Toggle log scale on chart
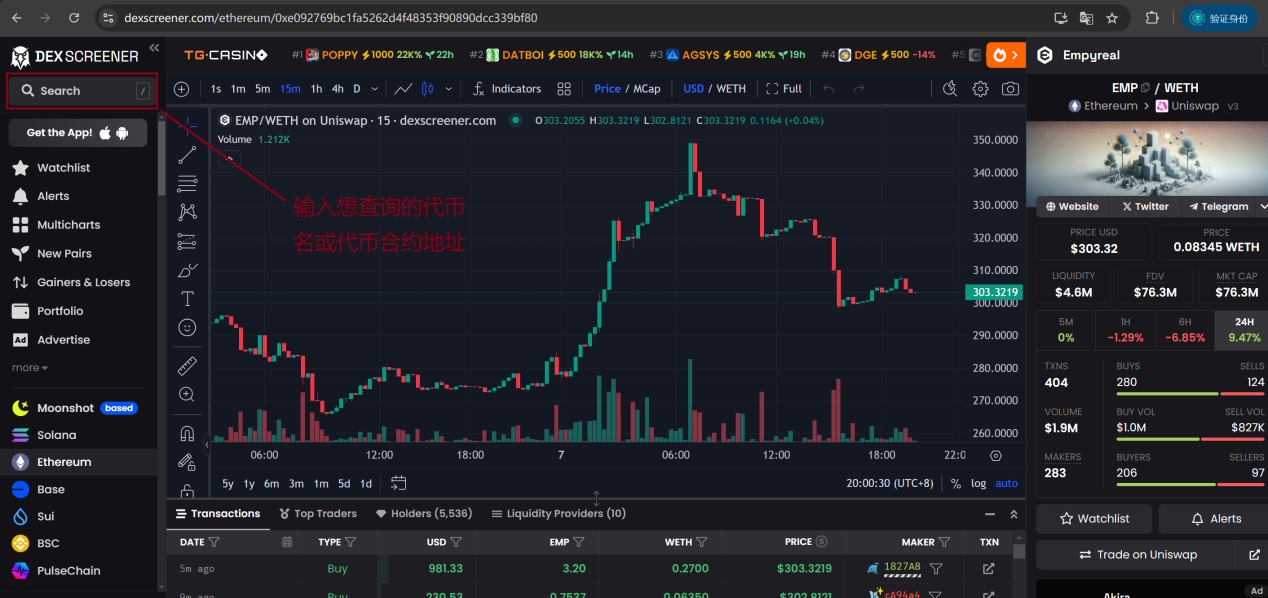The height and width of the screenshot is (598, 1268). click(978, 483)
